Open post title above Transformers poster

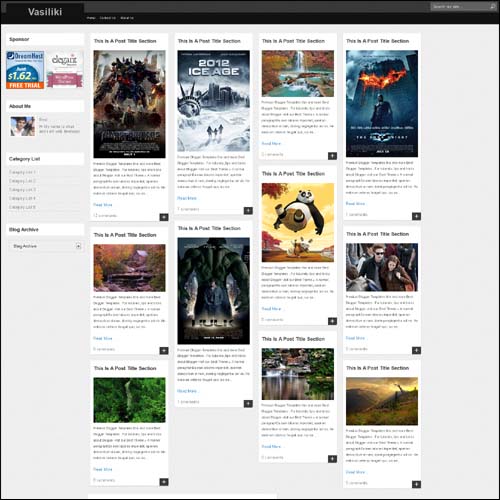point(125,41)
